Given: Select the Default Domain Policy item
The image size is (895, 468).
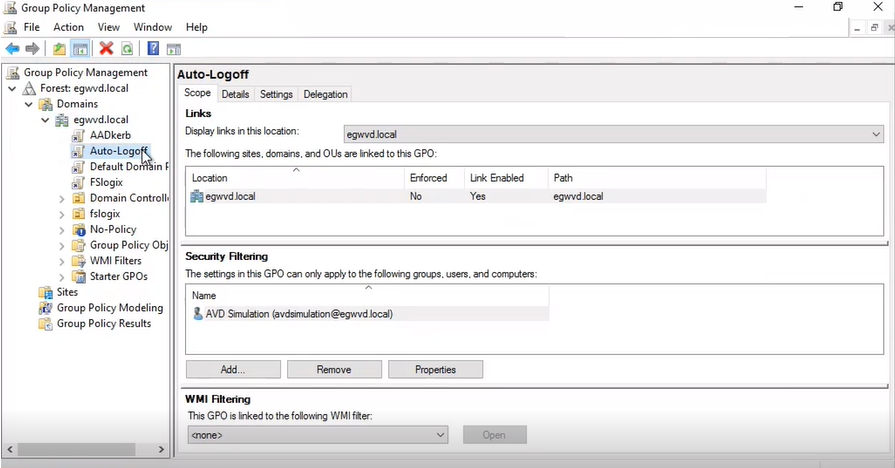Looking at the screenshot, I should tap(129, 167).
